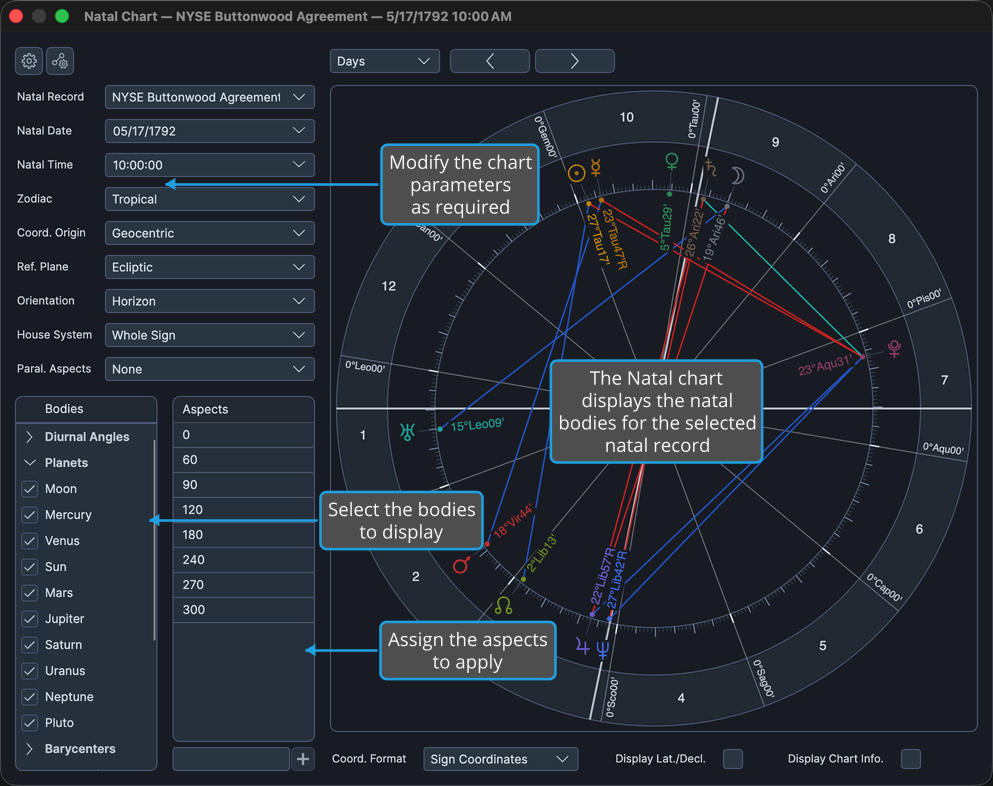Viewport: 993px width, 786px height.
Task: Select the Venus glyph on chart
Action: [x=672, y=161]
